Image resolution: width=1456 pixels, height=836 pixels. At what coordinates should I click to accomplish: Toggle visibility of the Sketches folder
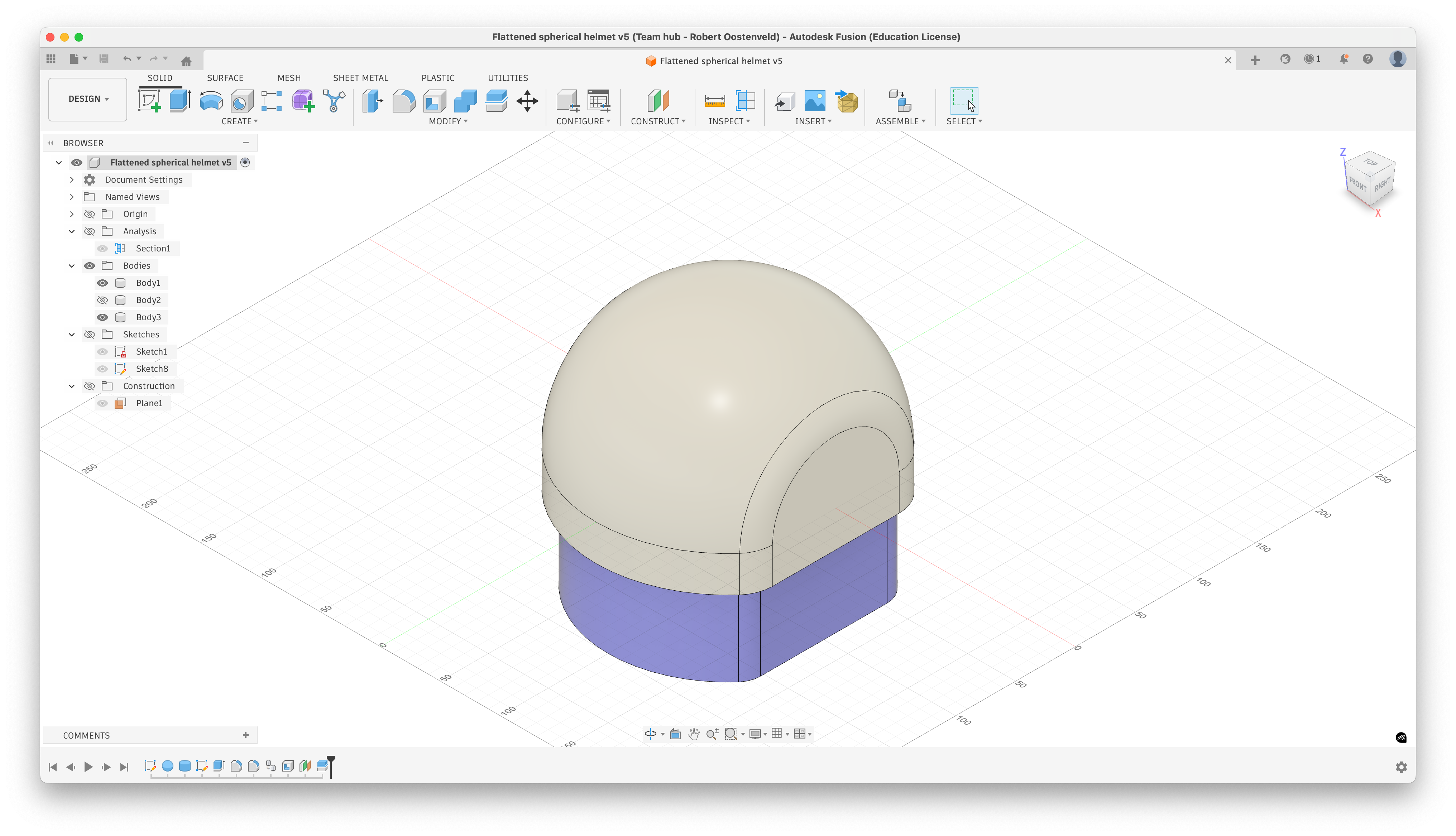(x=90, y=335)
